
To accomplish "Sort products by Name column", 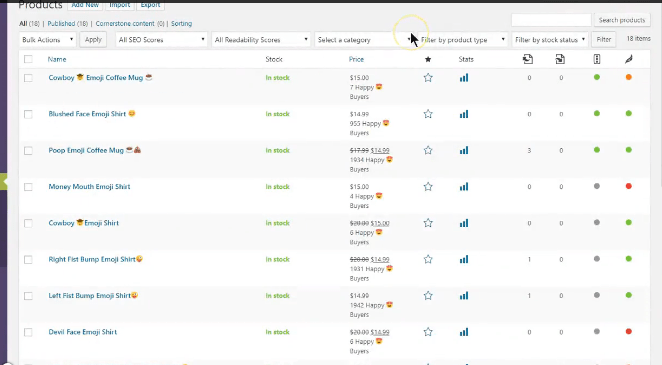I will tap(57, 59).
